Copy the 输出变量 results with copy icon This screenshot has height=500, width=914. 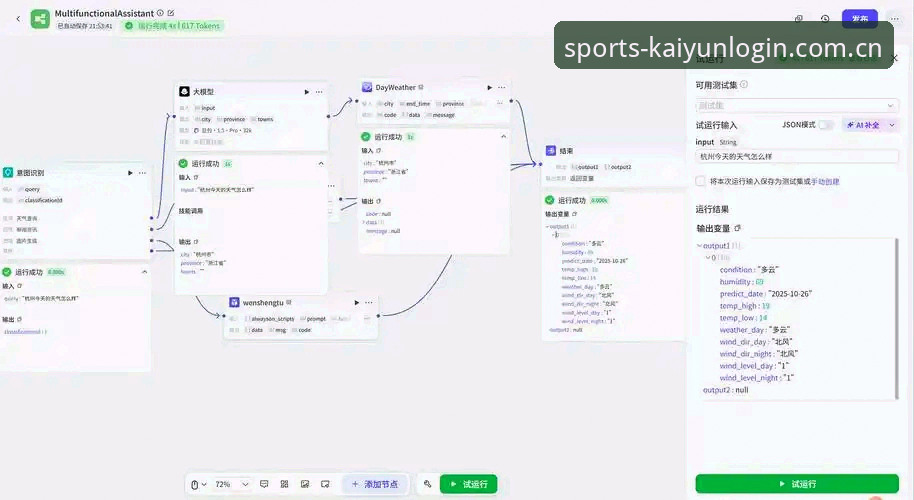737,228
